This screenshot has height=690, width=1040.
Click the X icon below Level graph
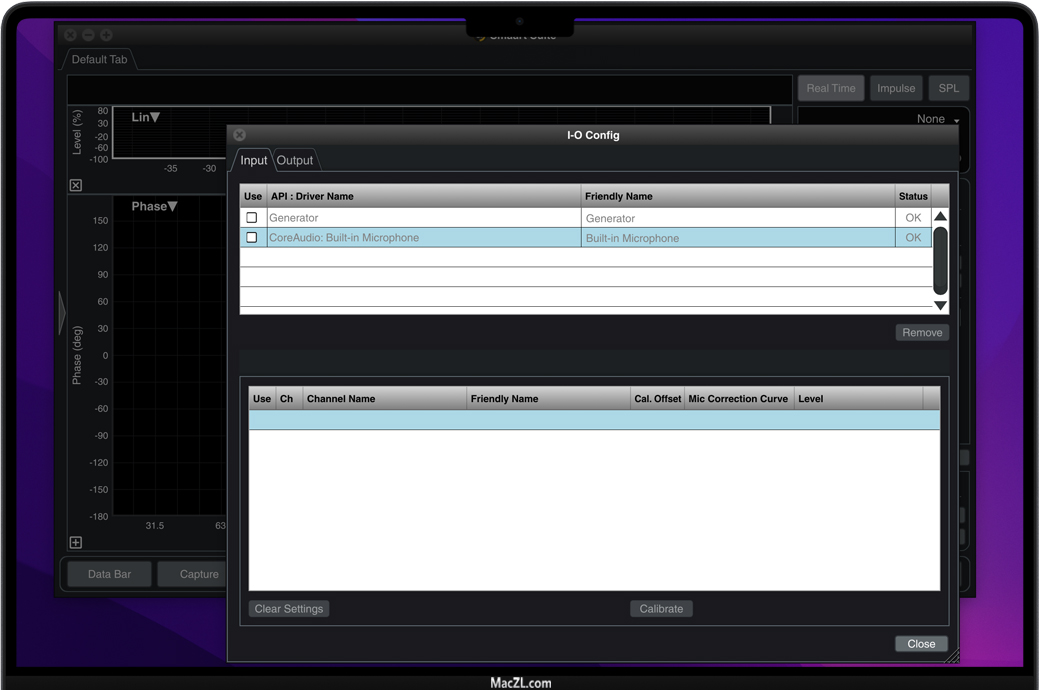coord(76,185)
